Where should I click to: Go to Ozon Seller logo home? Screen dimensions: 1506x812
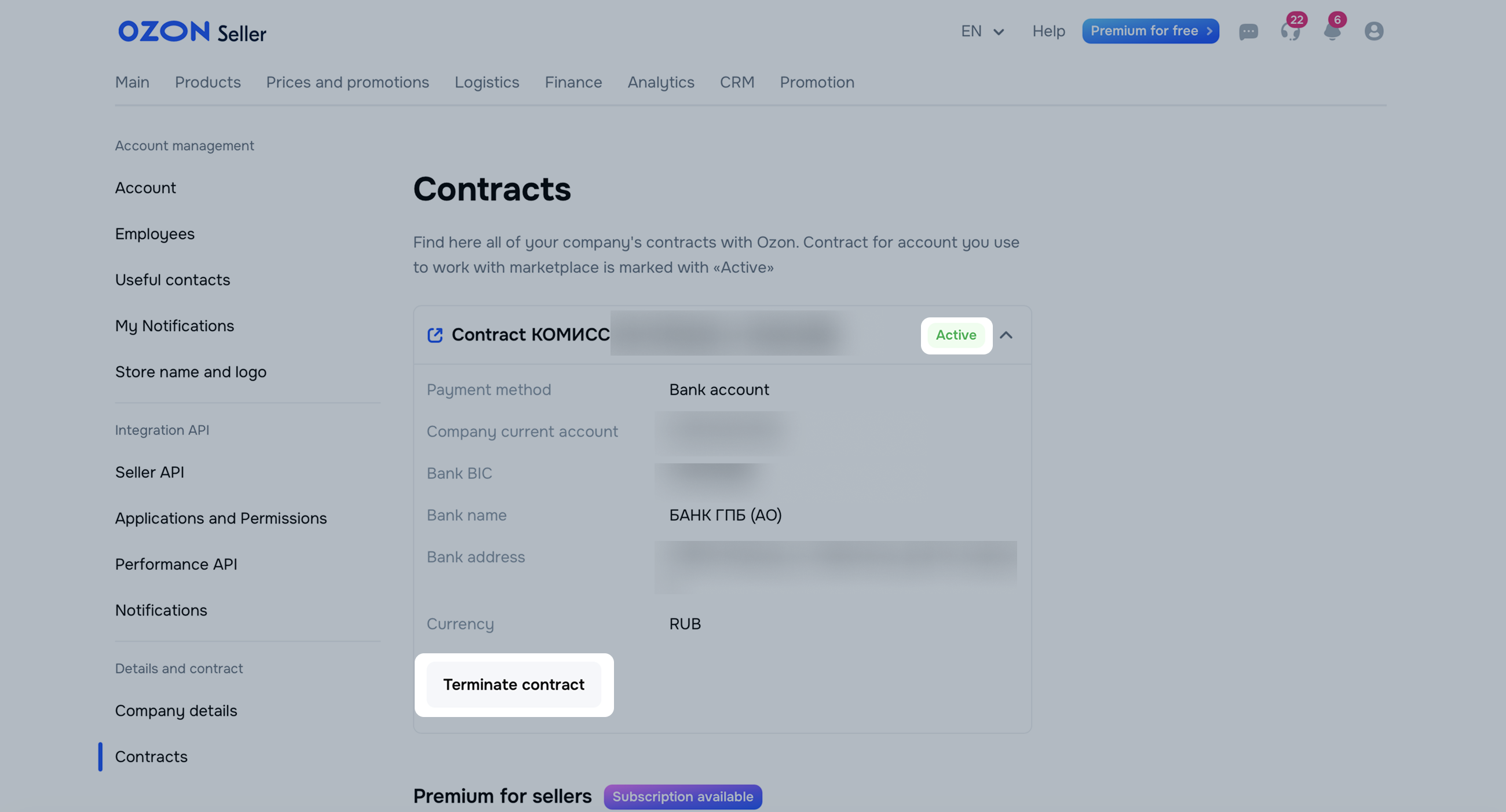coord(192,32)
